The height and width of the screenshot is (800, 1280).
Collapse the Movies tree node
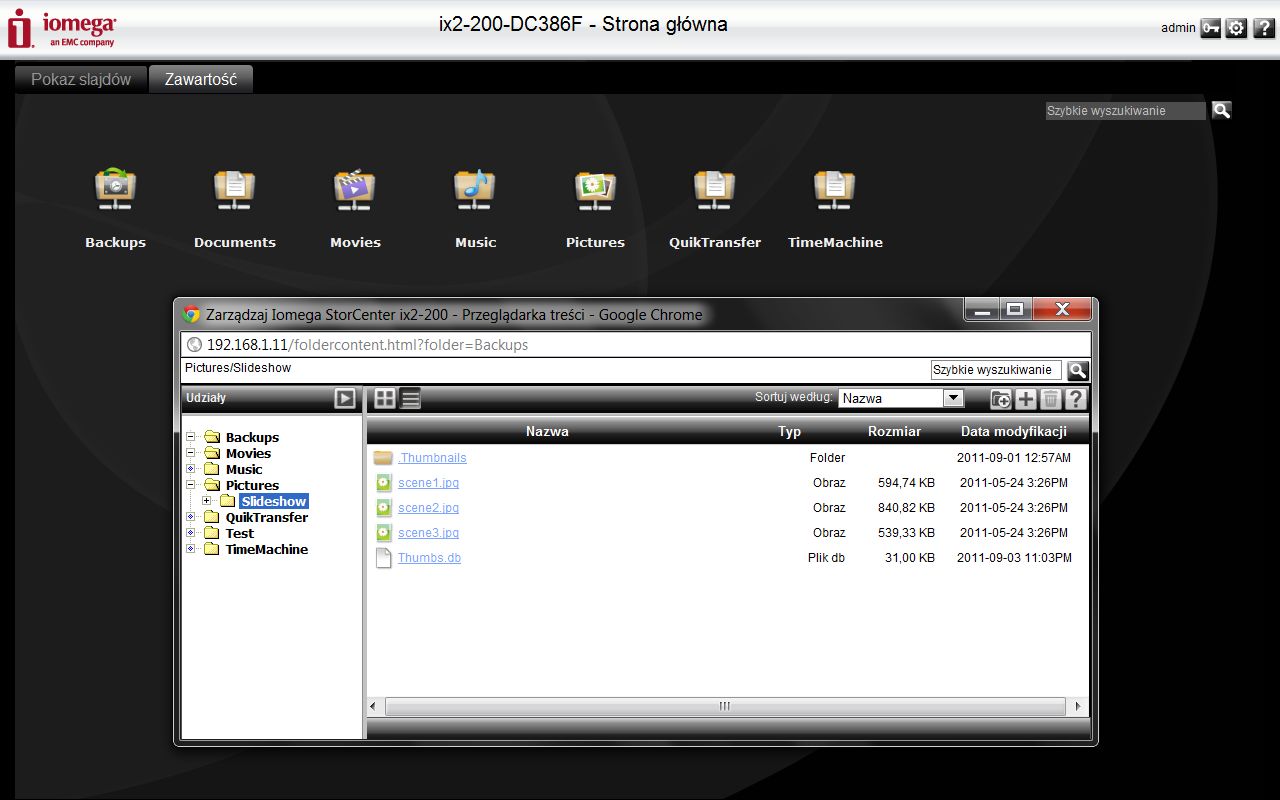[191, 453]
